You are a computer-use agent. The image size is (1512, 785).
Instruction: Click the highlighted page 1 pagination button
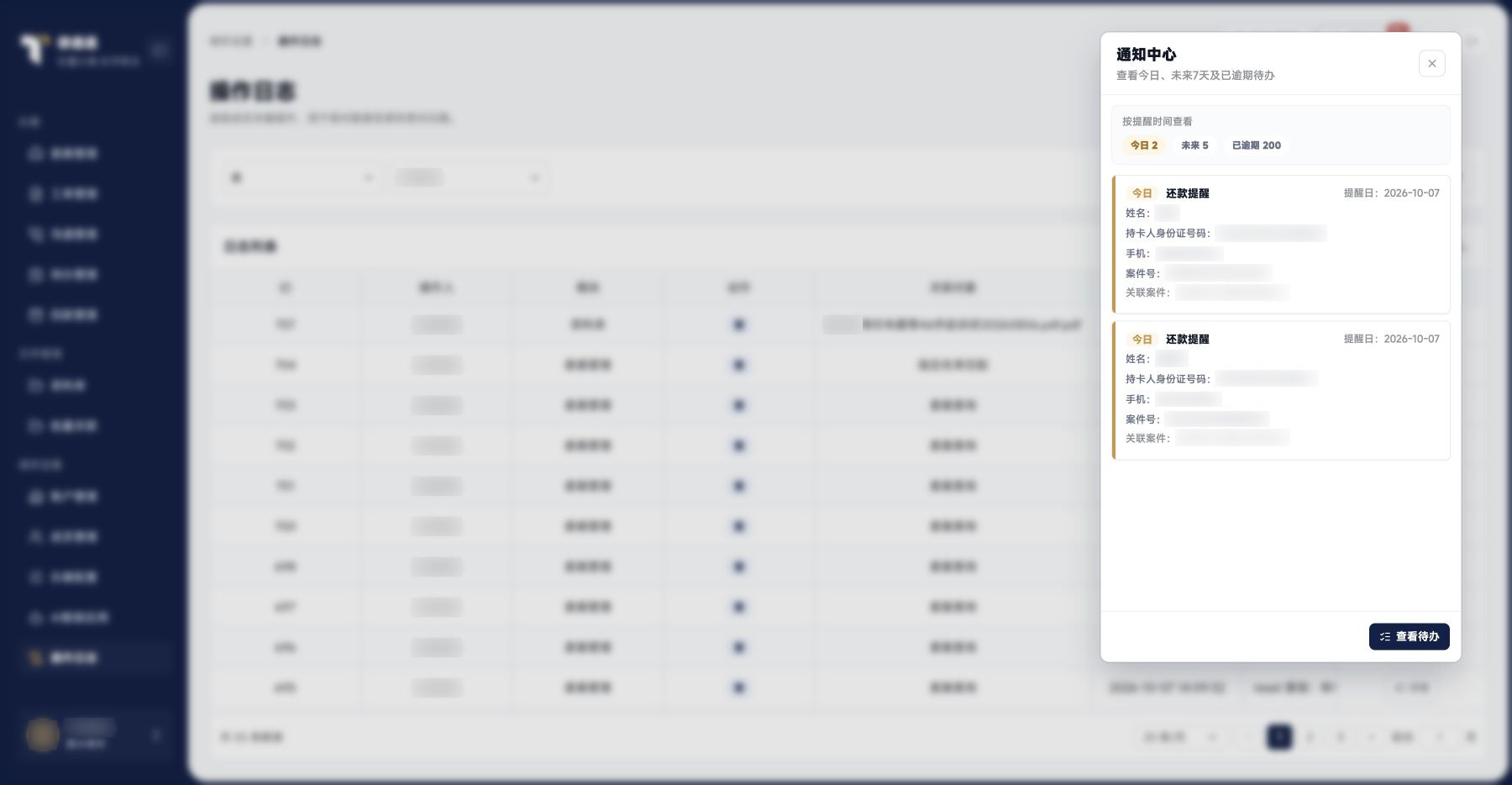pyautogui.click(x=1279, y=737)
